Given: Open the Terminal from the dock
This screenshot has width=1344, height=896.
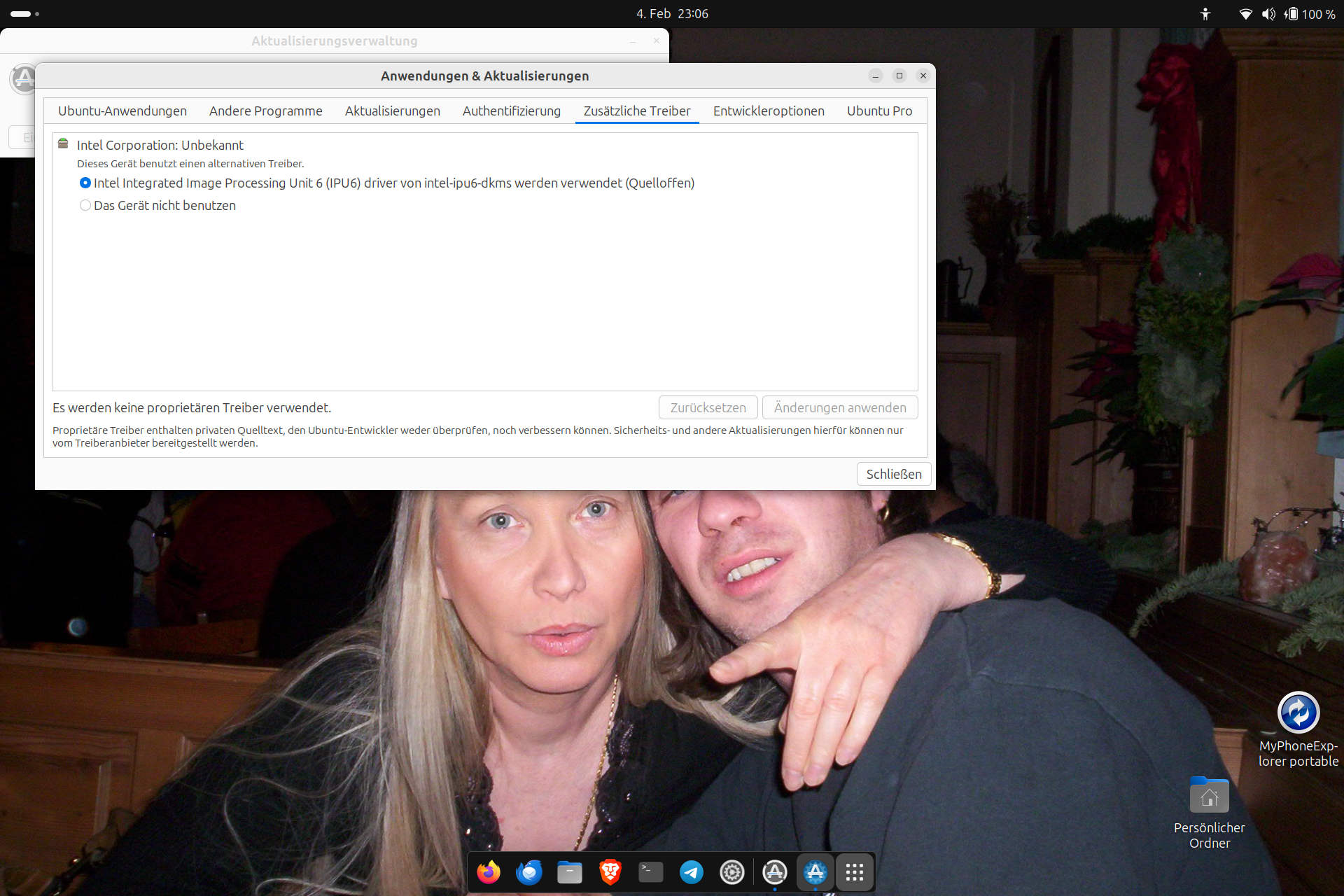Looking at the screenshot, I should point(651,872).
